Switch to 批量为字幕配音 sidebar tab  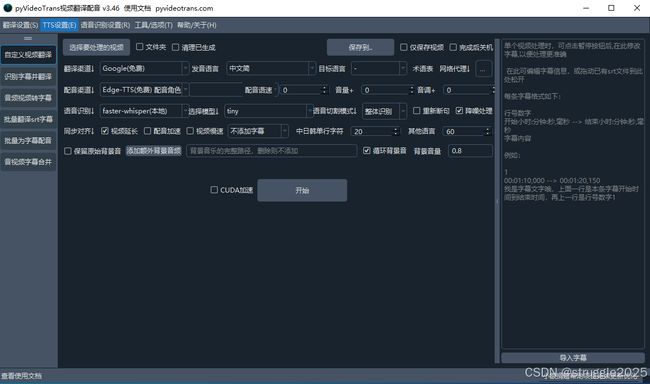click(x=28, y=141)
